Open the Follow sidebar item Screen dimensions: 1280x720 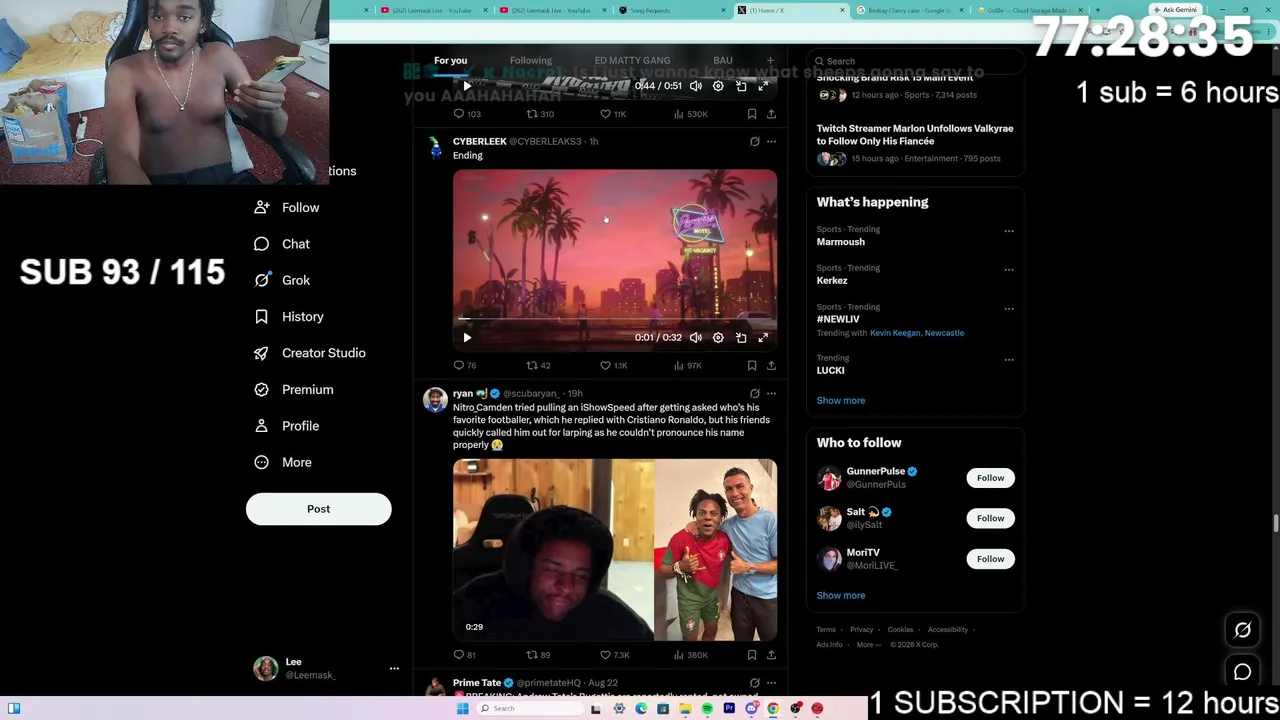(x=287, y=207)
